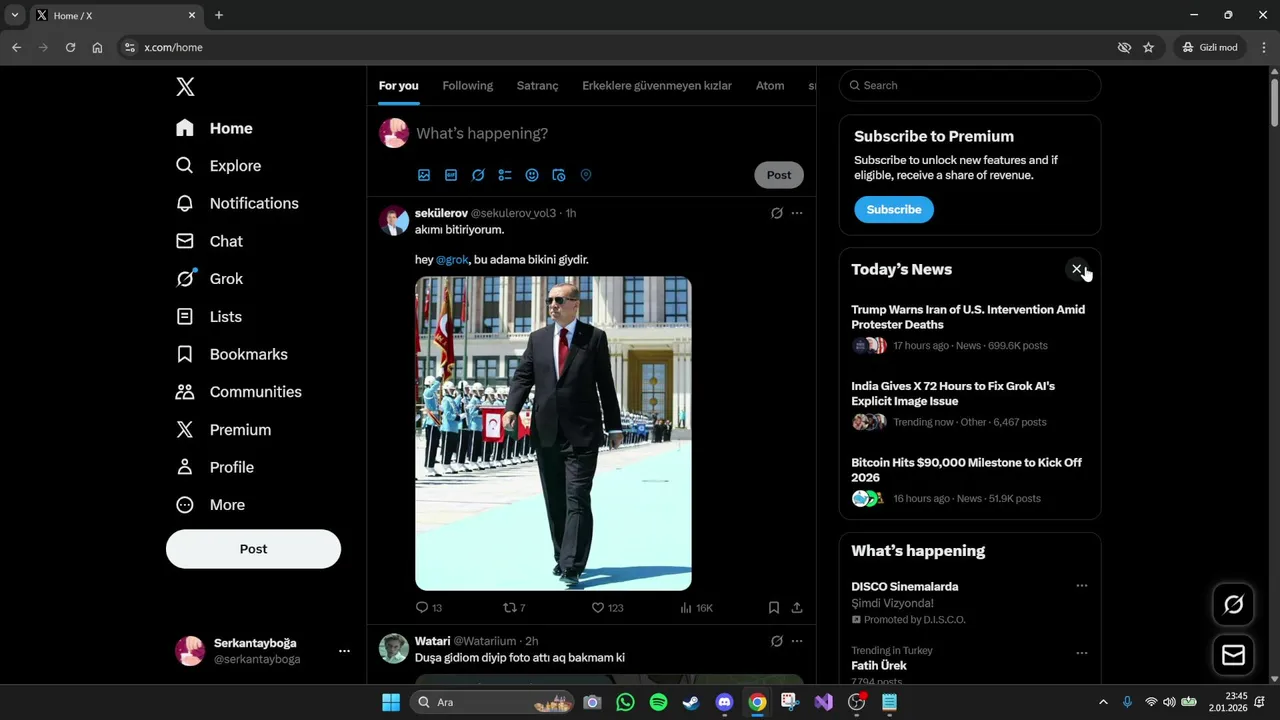The width and height of the screenshot is (1280, 720).
Task: Open the image in sekülerov's post
Action: (x=553, y=433)
